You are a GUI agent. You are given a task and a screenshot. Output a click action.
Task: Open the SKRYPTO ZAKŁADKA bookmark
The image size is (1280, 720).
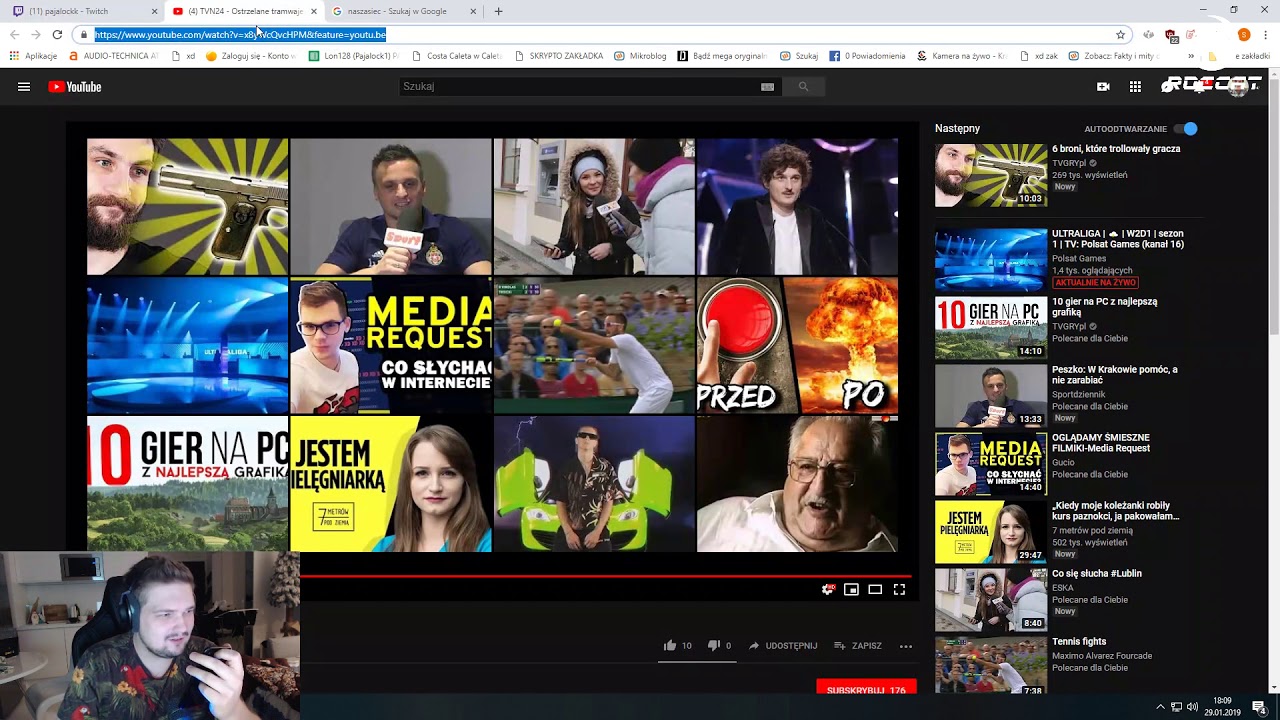[559, 56]
